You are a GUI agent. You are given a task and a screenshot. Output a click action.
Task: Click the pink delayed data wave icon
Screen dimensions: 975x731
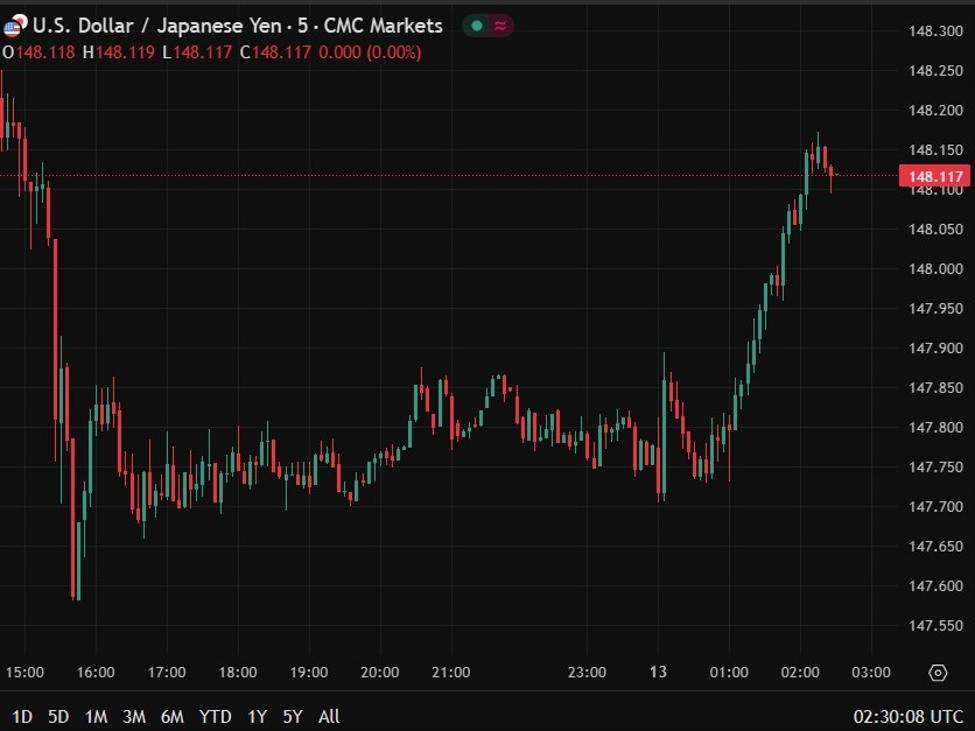(x=500, y=25)
